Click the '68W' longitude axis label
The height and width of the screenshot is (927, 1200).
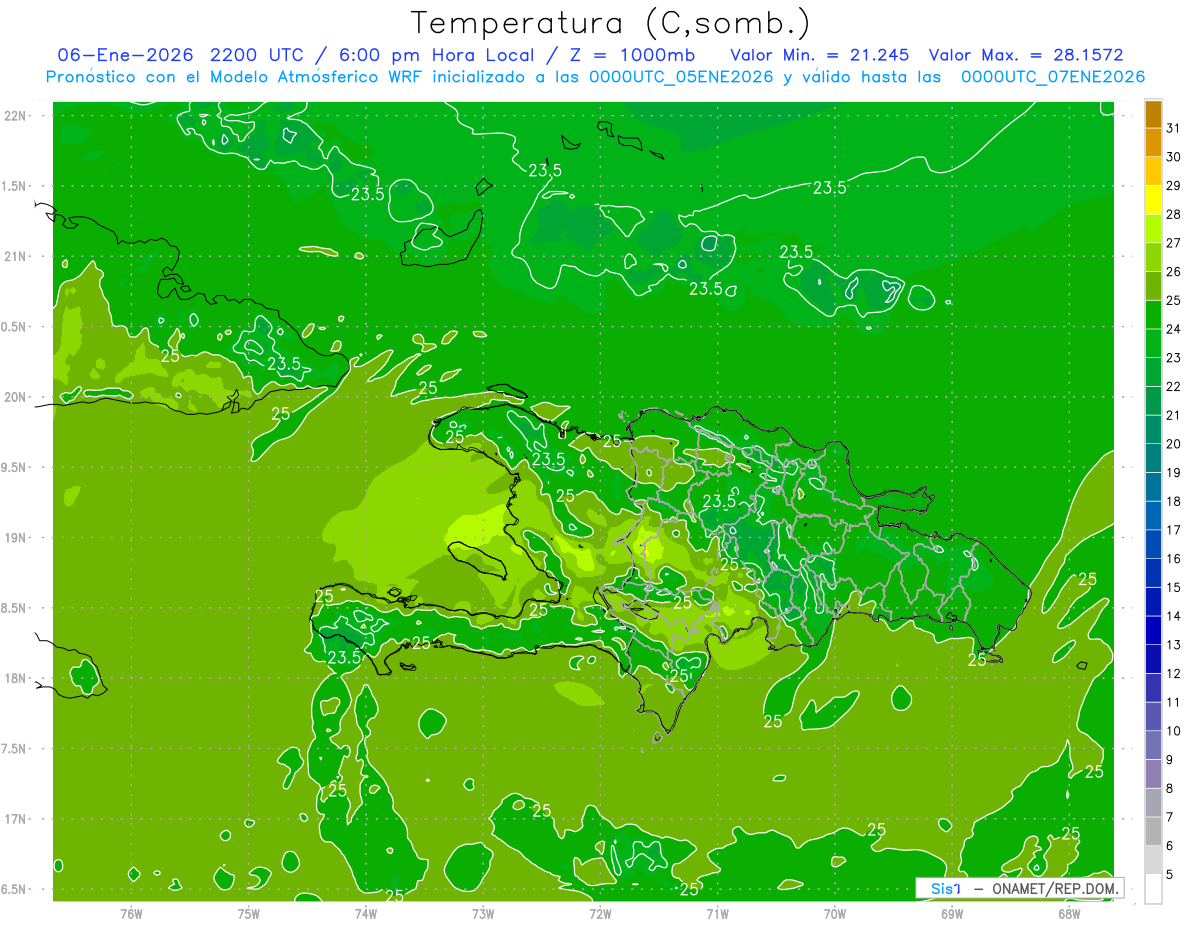click(x=1069, y=914)
